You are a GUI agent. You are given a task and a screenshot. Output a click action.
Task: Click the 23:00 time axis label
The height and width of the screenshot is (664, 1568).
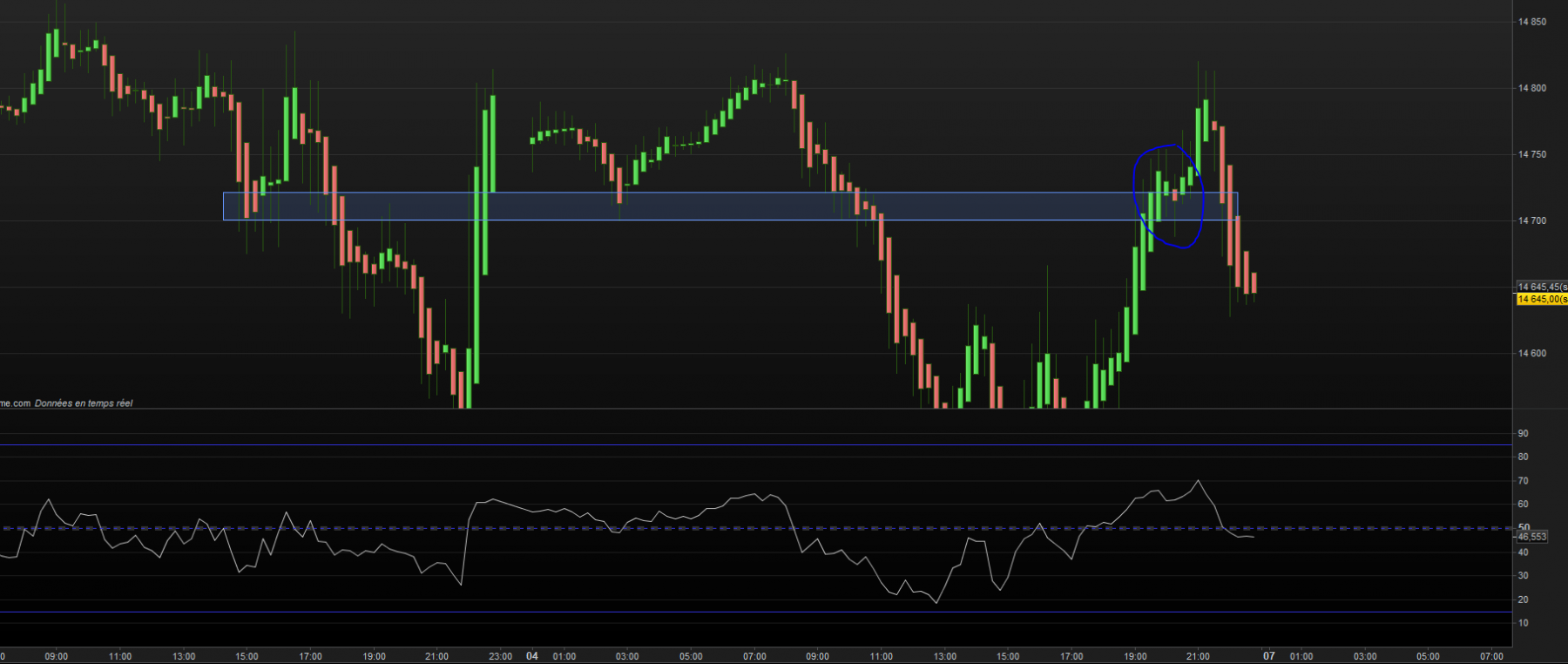(x=500, y=656)
